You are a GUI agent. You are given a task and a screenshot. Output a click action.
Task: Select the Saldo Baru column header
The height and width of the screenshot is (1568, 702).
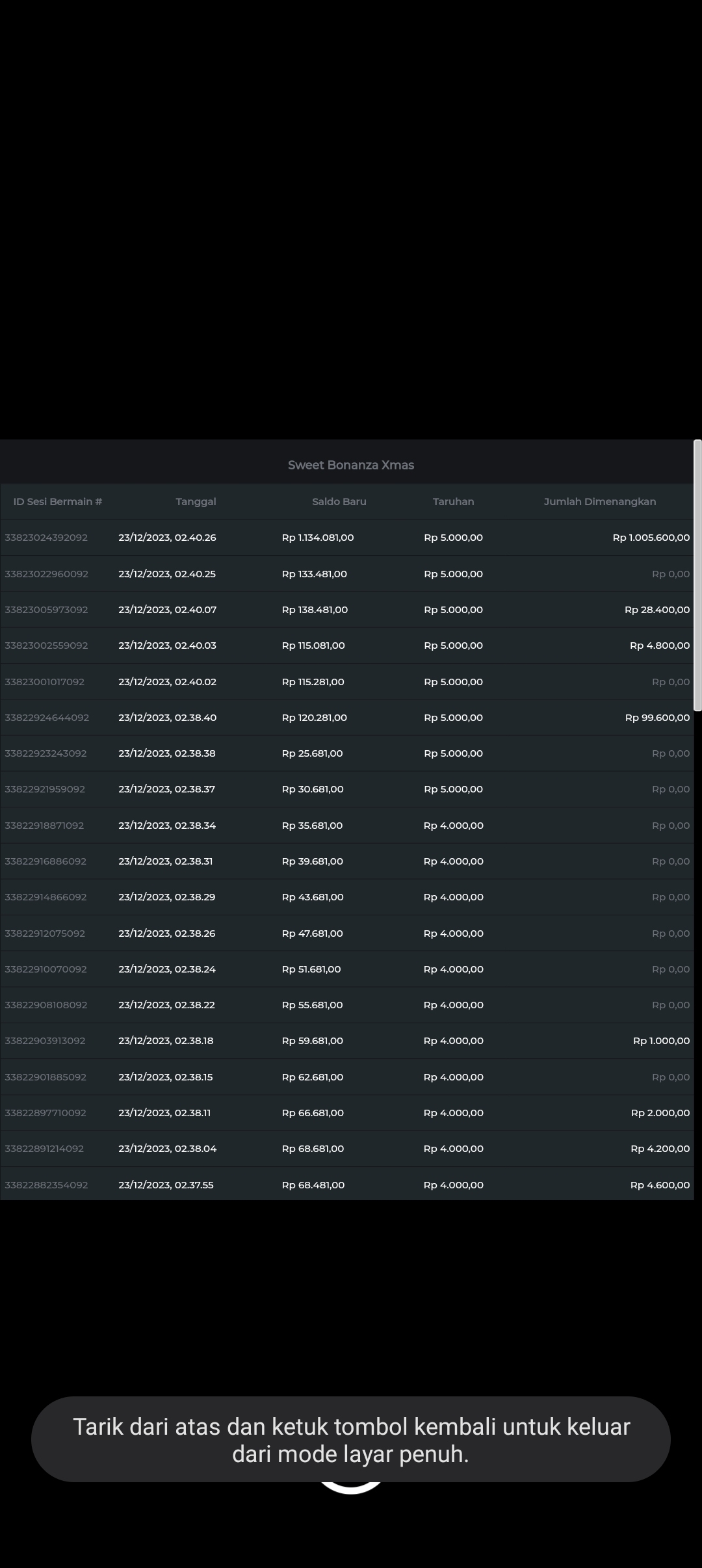[339, 501]
